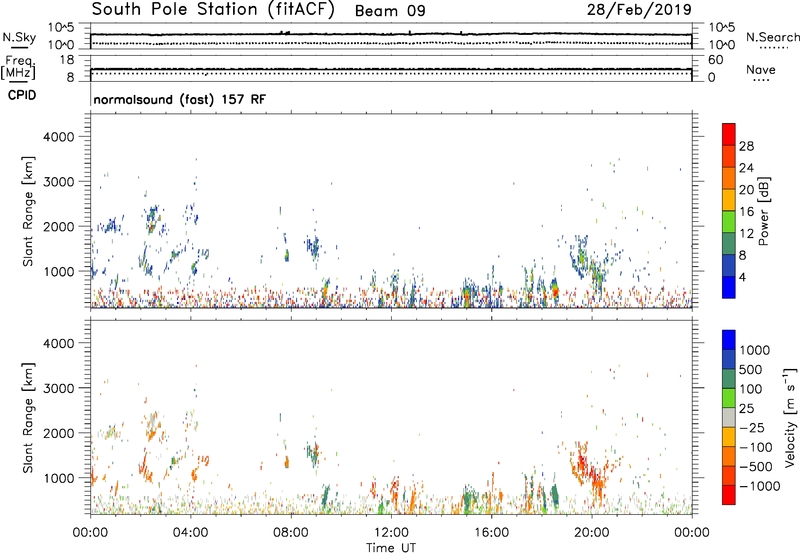Click the '08:00' time tick label
The height and width of the screenshot is (554, 800).
tap(291, 533)
